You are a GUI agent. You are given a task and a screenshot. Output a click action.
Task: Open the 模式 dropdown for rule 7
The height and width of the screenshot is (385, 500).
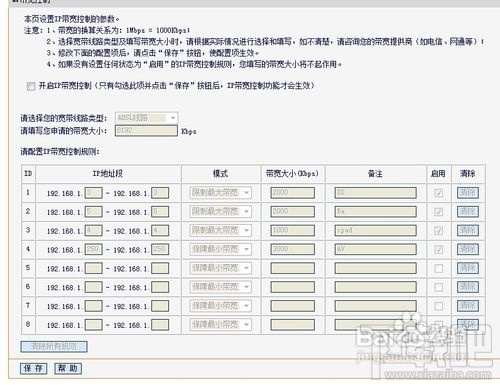point(220,306)
